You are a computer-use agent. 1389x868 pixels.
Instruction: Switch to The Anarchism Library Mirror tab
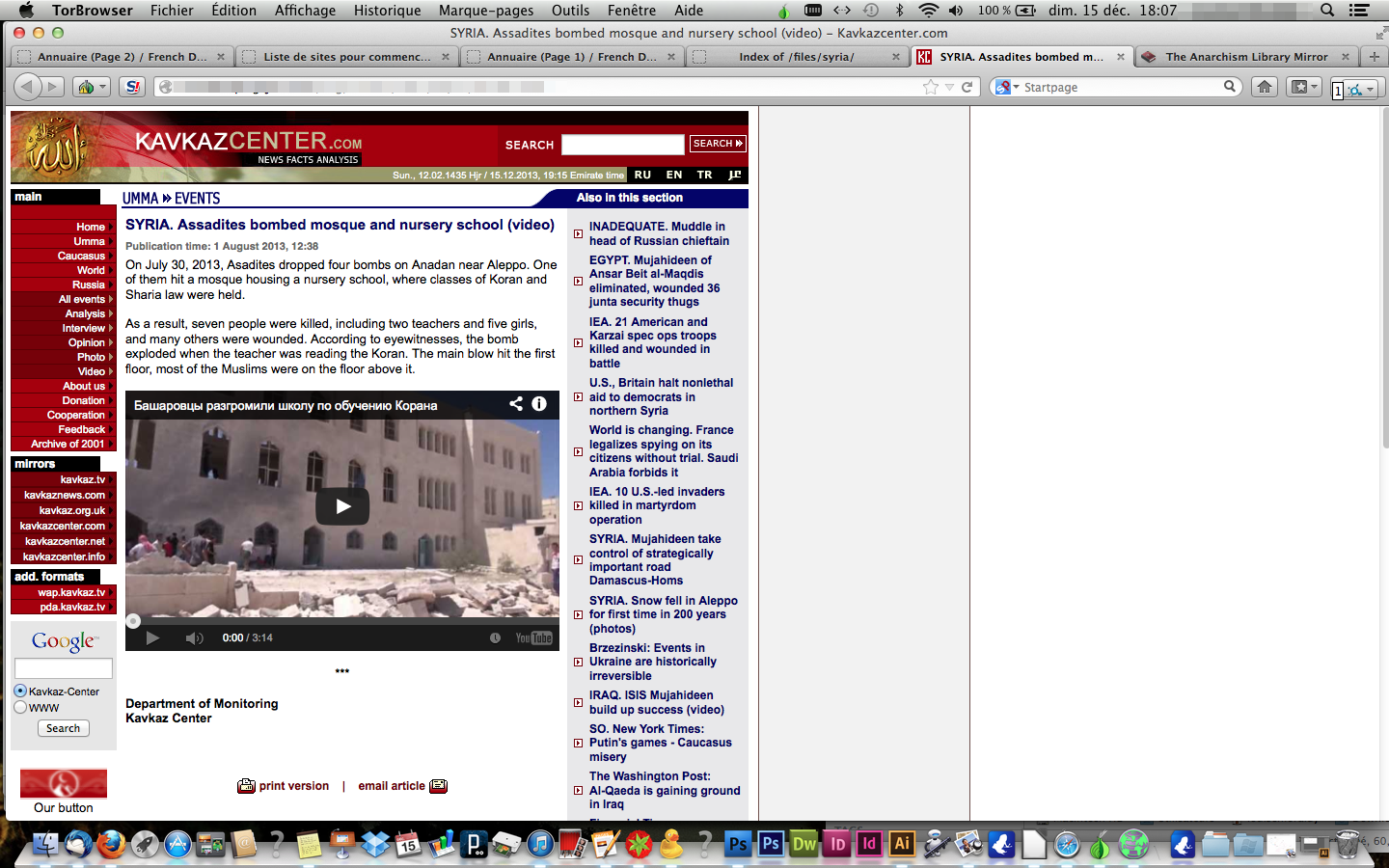[1245, 57]
